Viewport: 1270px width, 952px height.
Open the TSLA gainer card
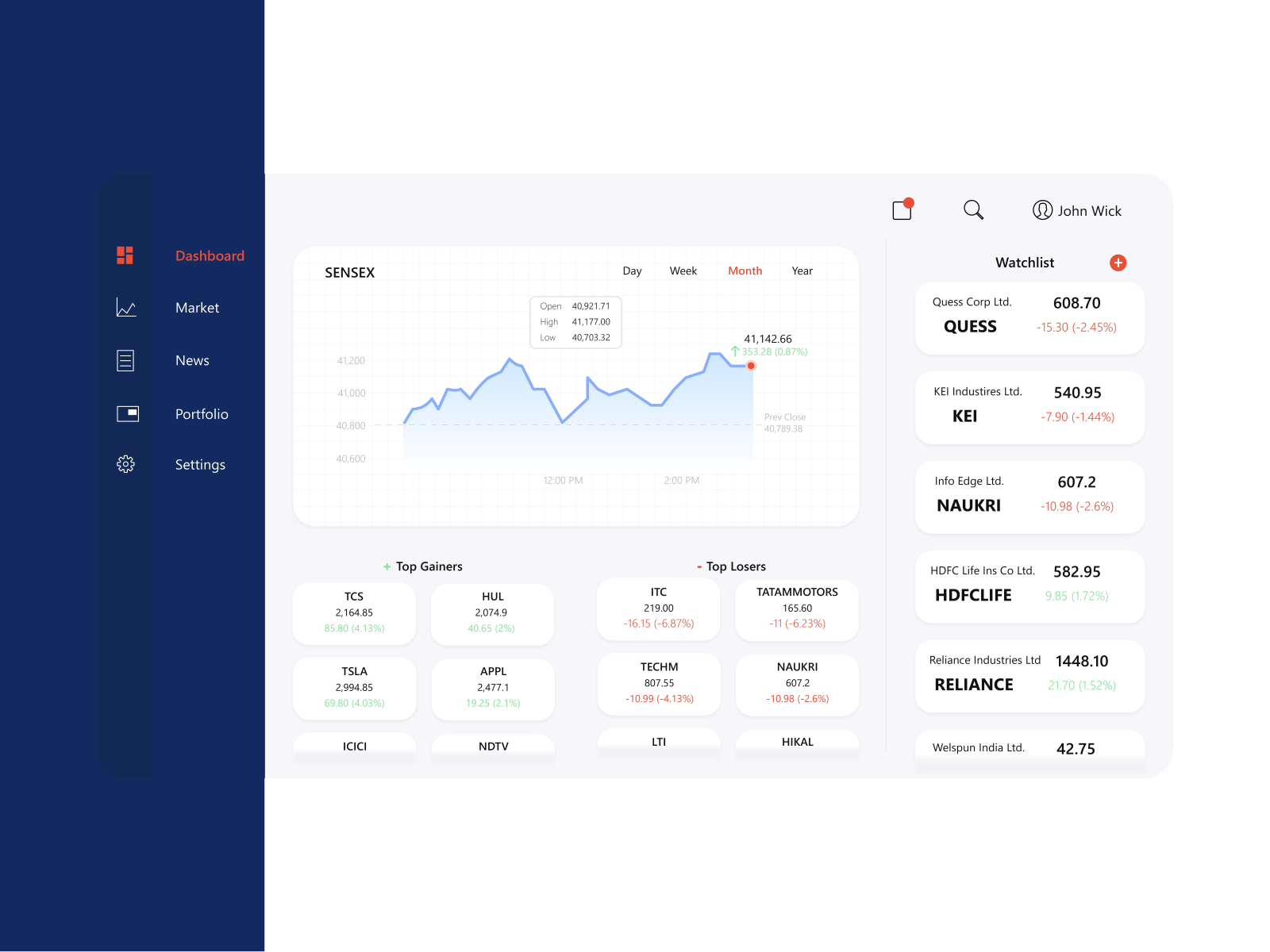pyautogui.click(x=354, y=688)
